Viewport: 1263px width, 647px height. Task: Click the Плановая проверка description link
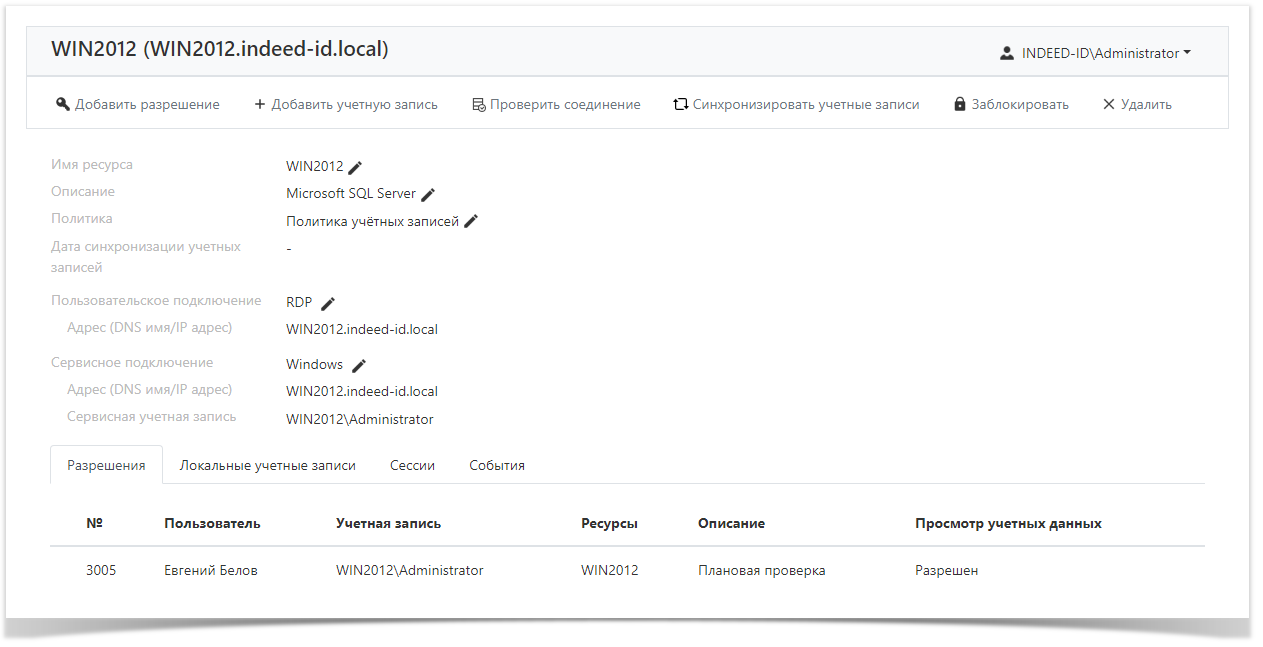coord(761,569)
